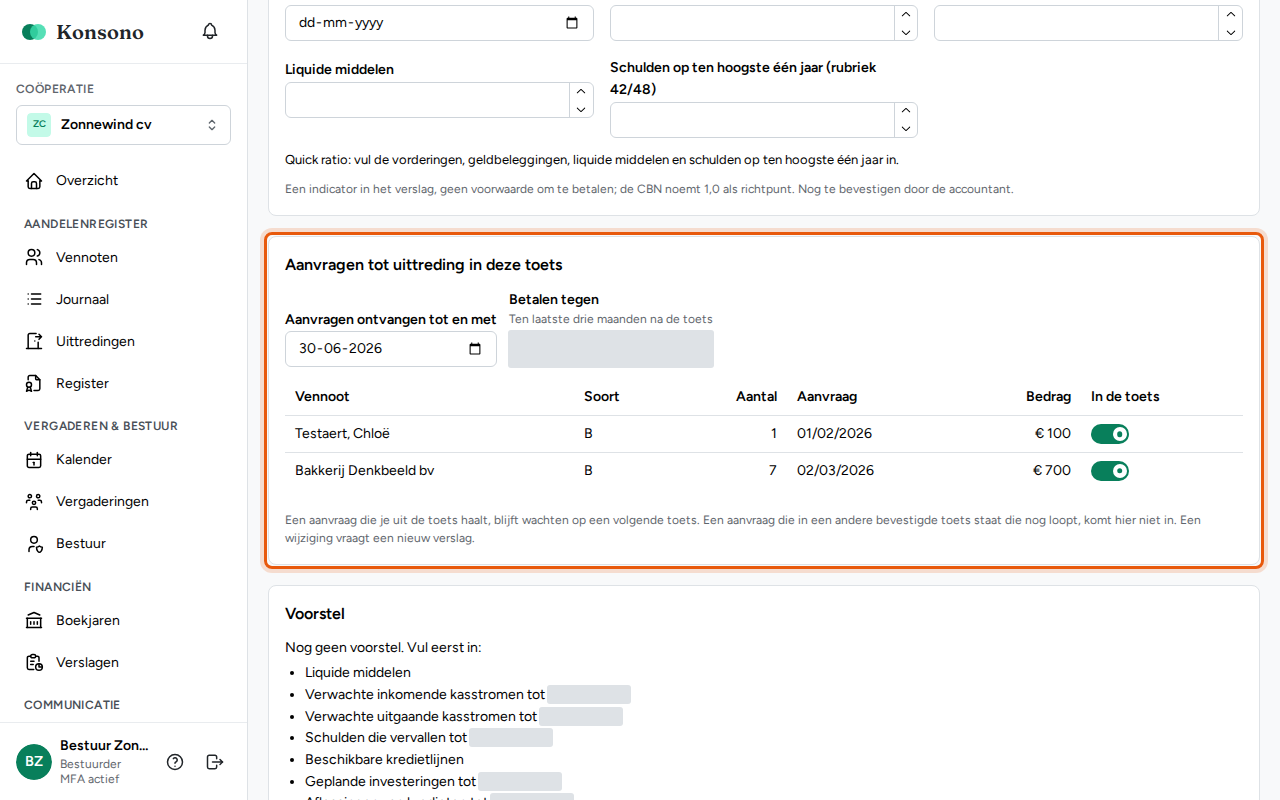Open the Verslagen section
1280x800 pixels.
pyautogui.click(x=124, y=663)
